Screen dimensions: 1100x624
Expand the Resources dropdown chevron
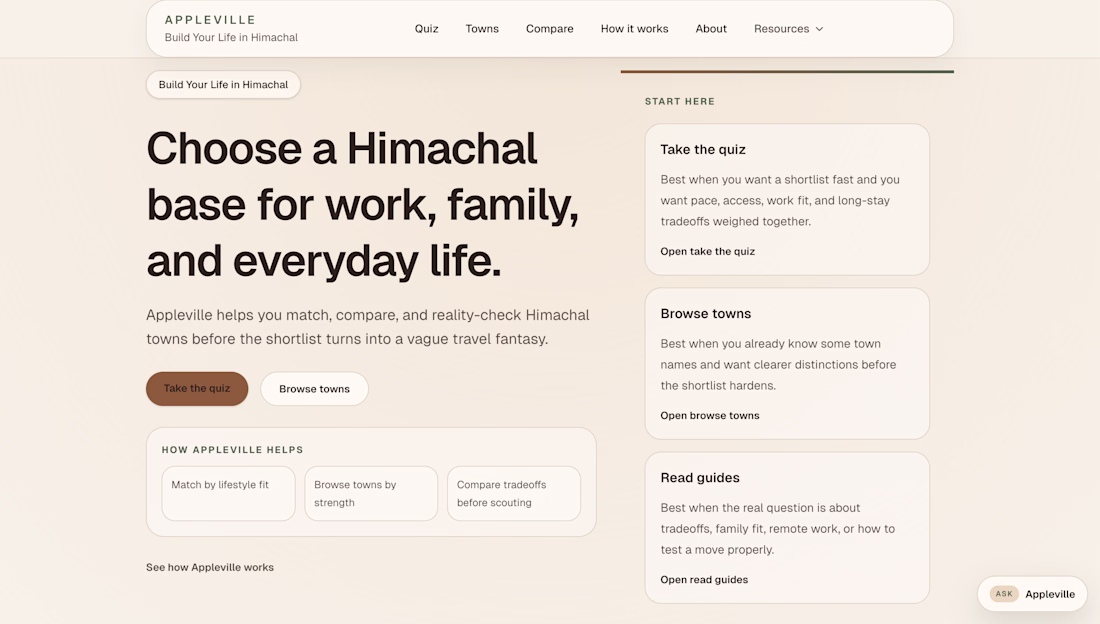(819, 29)
